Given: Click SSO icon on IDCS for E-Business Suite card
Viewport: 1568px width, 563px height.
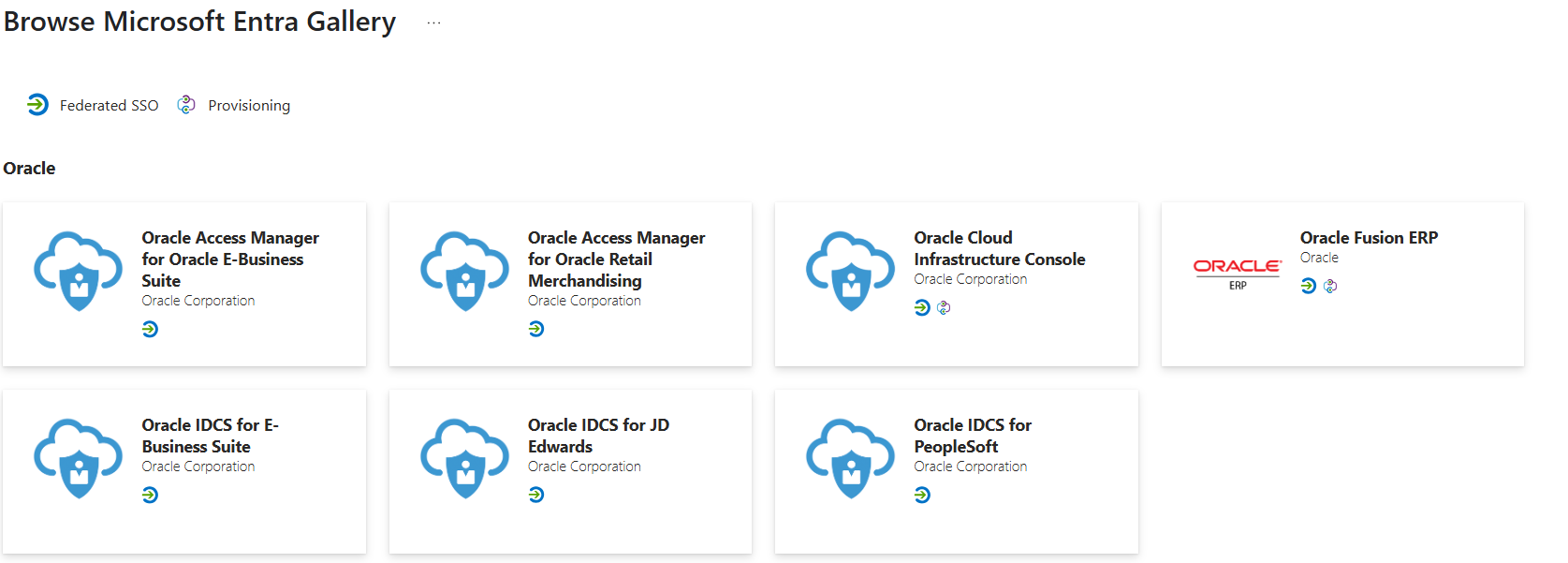Looking at the screenshot, I should tap(150, 495).
